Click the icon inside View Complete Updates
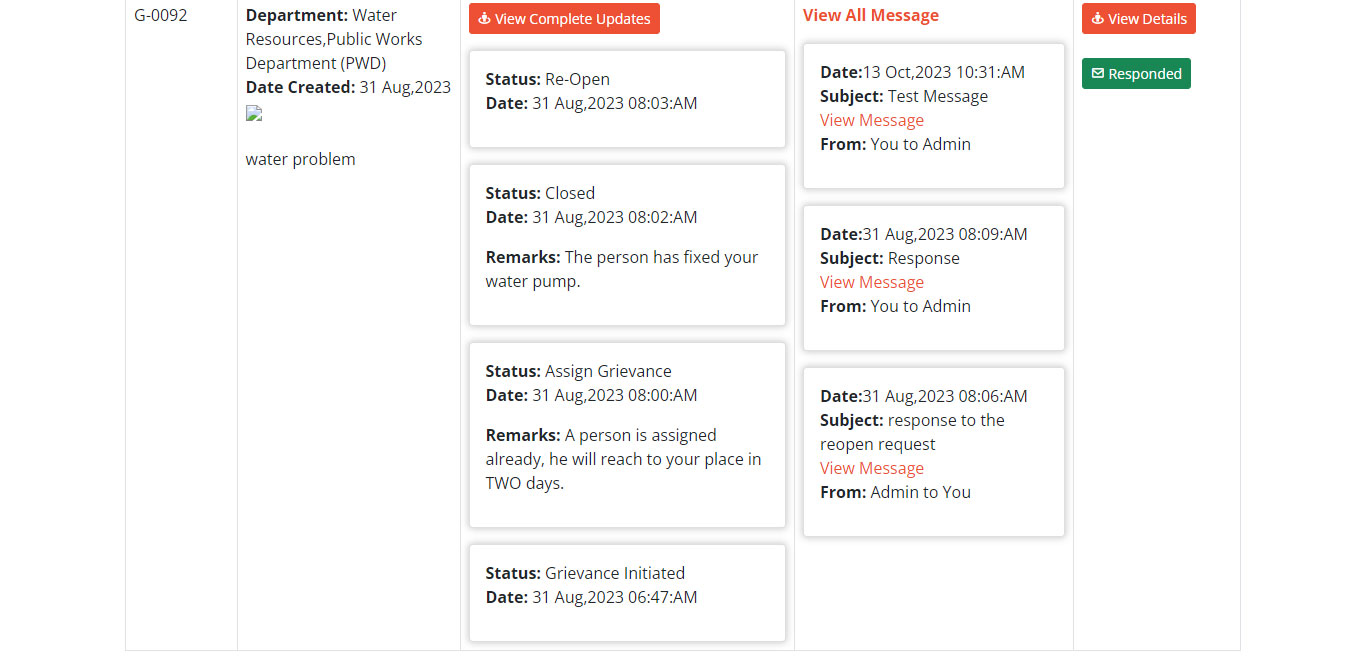Viewport: 1366px width, 670px height. coord(485,19)
